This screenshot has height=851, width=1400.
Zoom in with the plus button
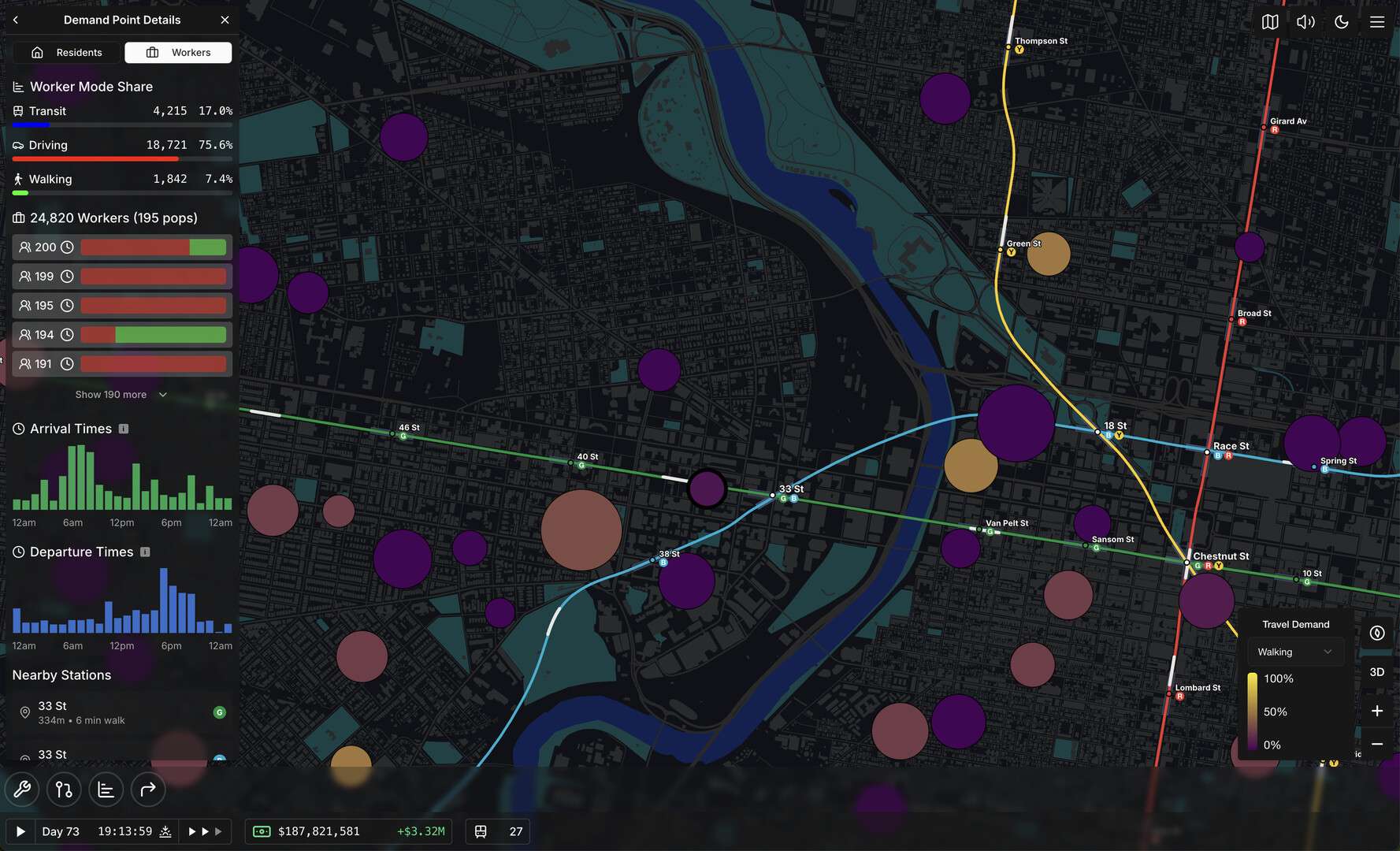coord(1377,711)
